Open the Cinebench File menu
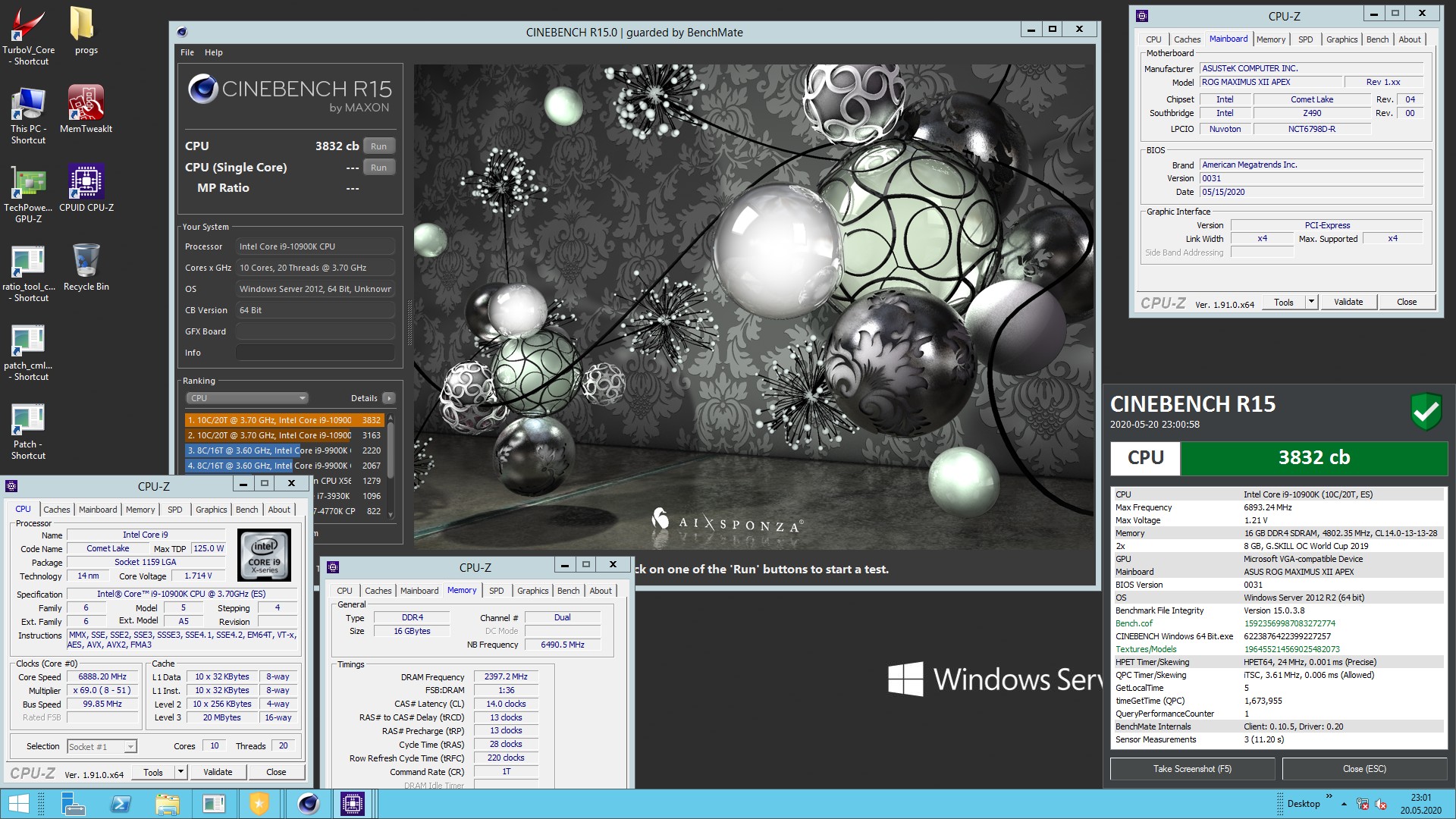 (x=187, y=52)
